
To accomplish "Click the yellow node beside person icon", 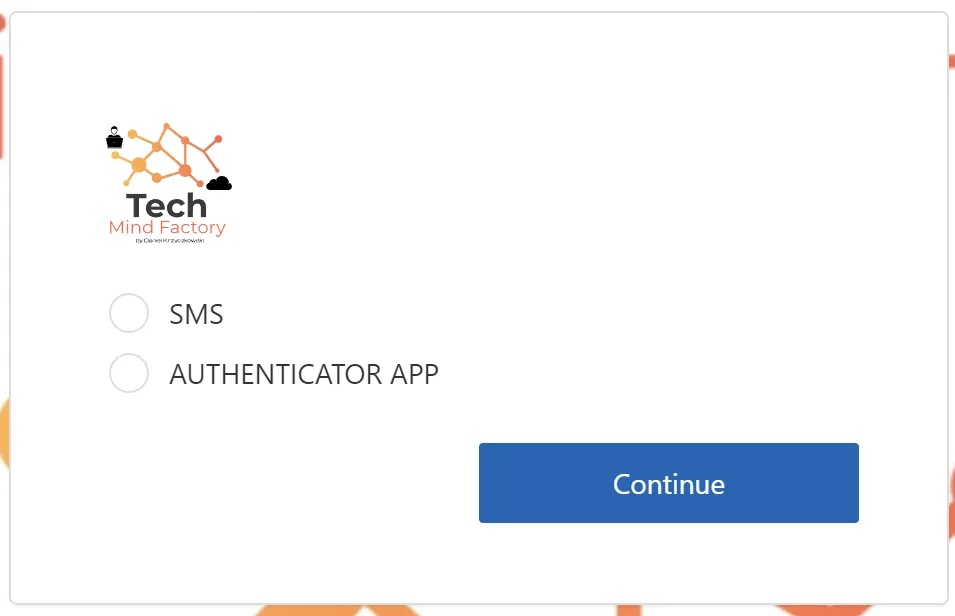I will pos(132,134).
